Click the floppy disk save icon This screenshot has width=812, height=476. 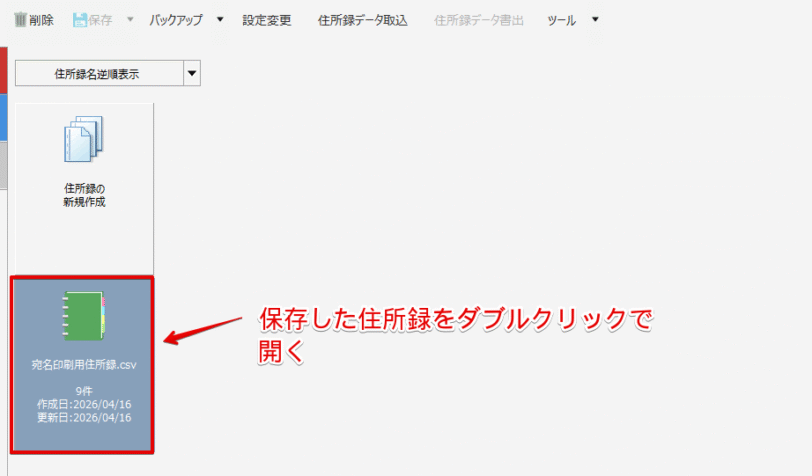[x=80, y=20]
